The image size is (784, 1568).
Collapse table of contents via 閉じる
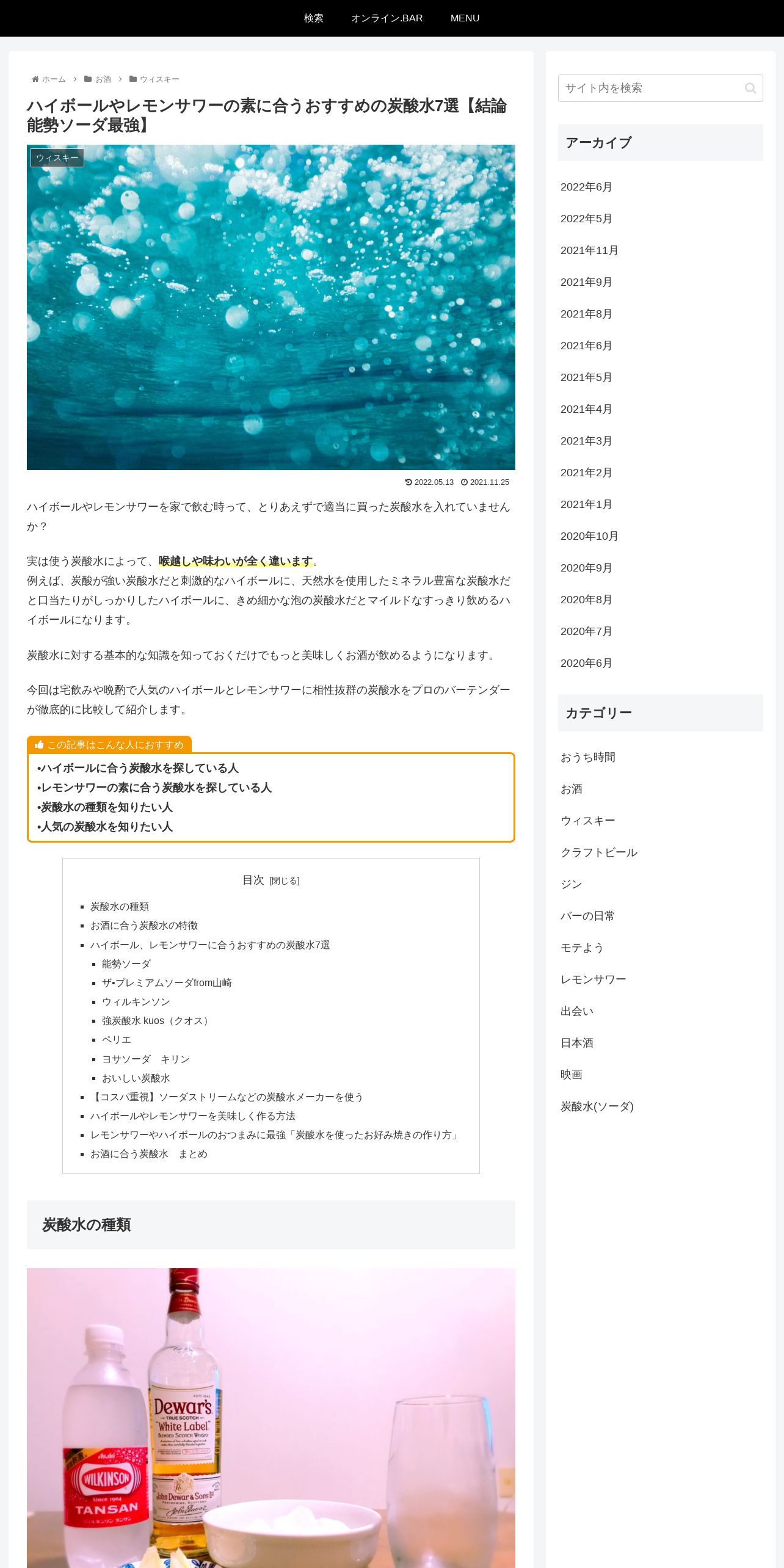tap(285, 881)
